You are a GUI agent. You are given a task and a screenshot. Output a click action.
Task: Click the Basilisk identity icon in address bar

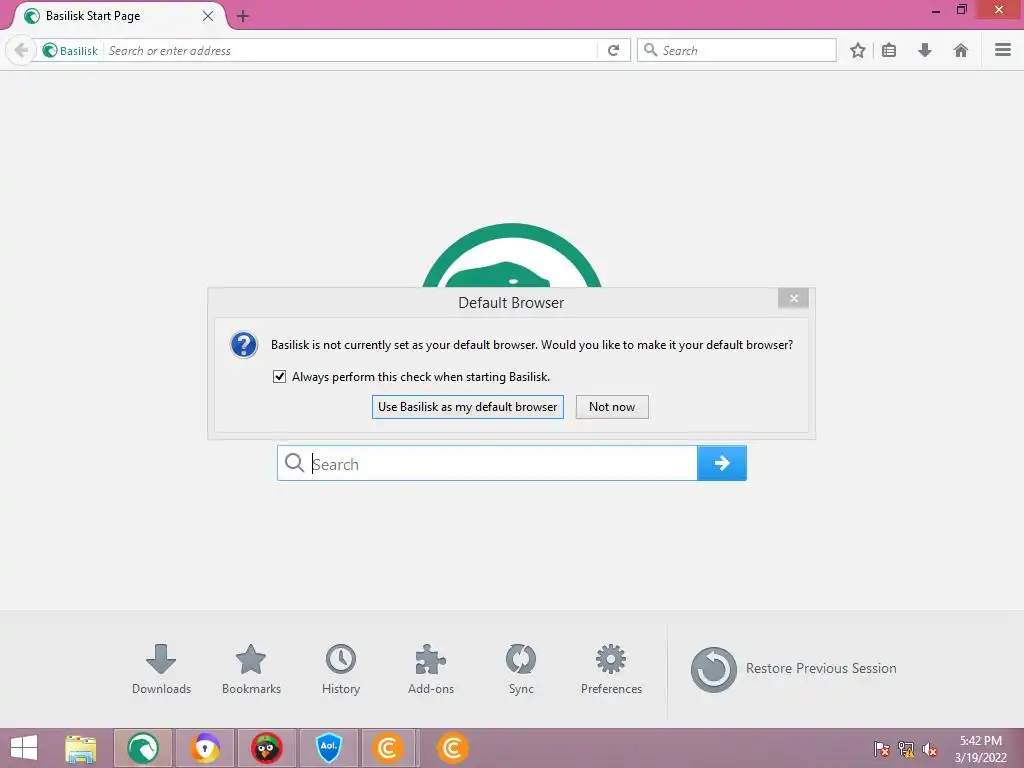(50, 50)
